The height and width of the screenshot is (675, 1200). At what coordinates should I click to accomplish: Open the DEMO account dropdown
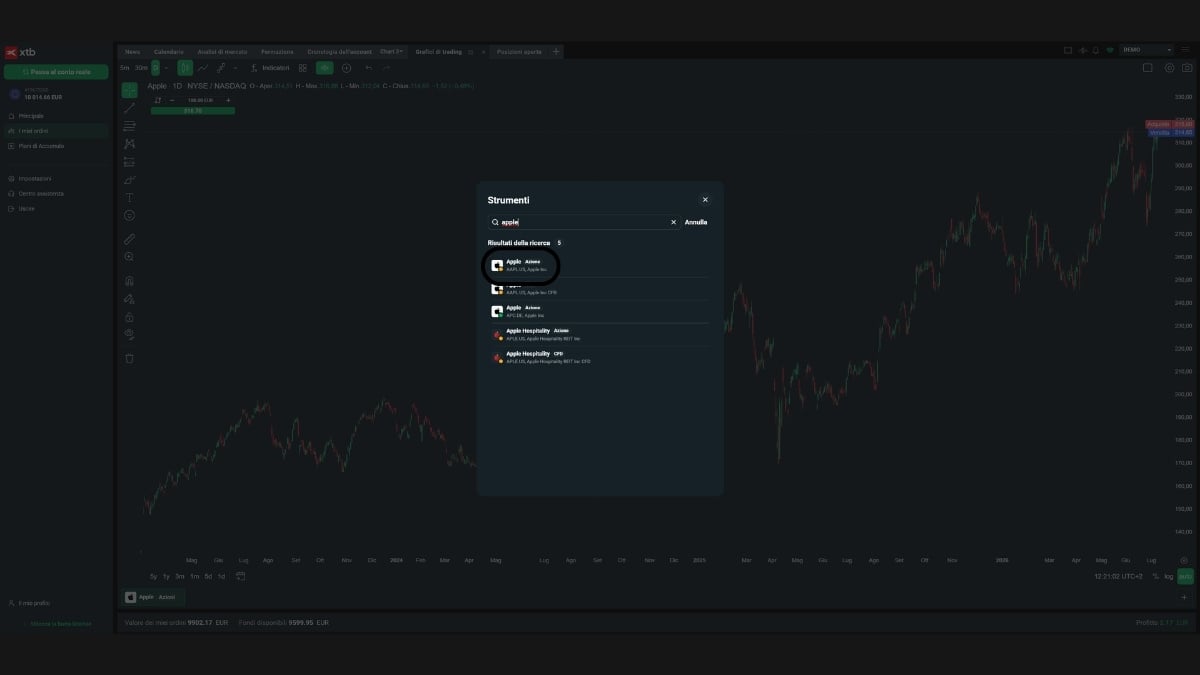click(1146, 49)
